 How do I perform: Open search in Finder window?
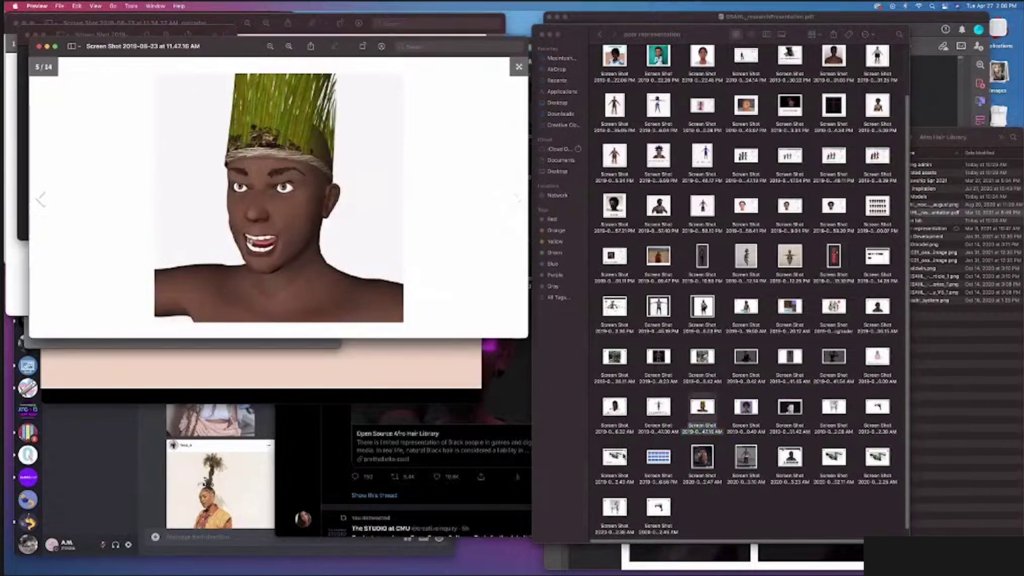pos(899,35)
